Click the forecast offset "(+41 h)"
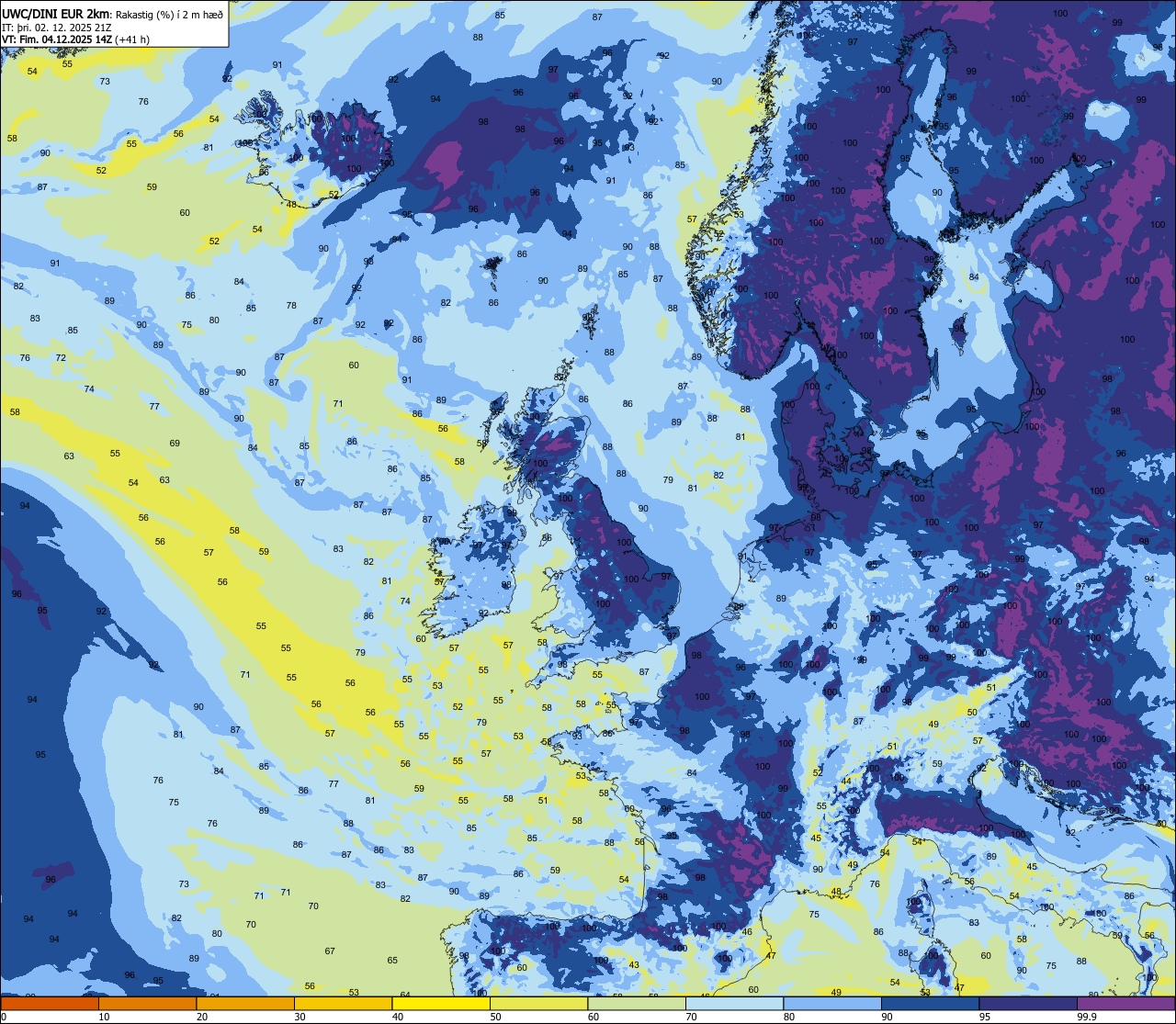1176x1024 pixels. tap(131, 39)
